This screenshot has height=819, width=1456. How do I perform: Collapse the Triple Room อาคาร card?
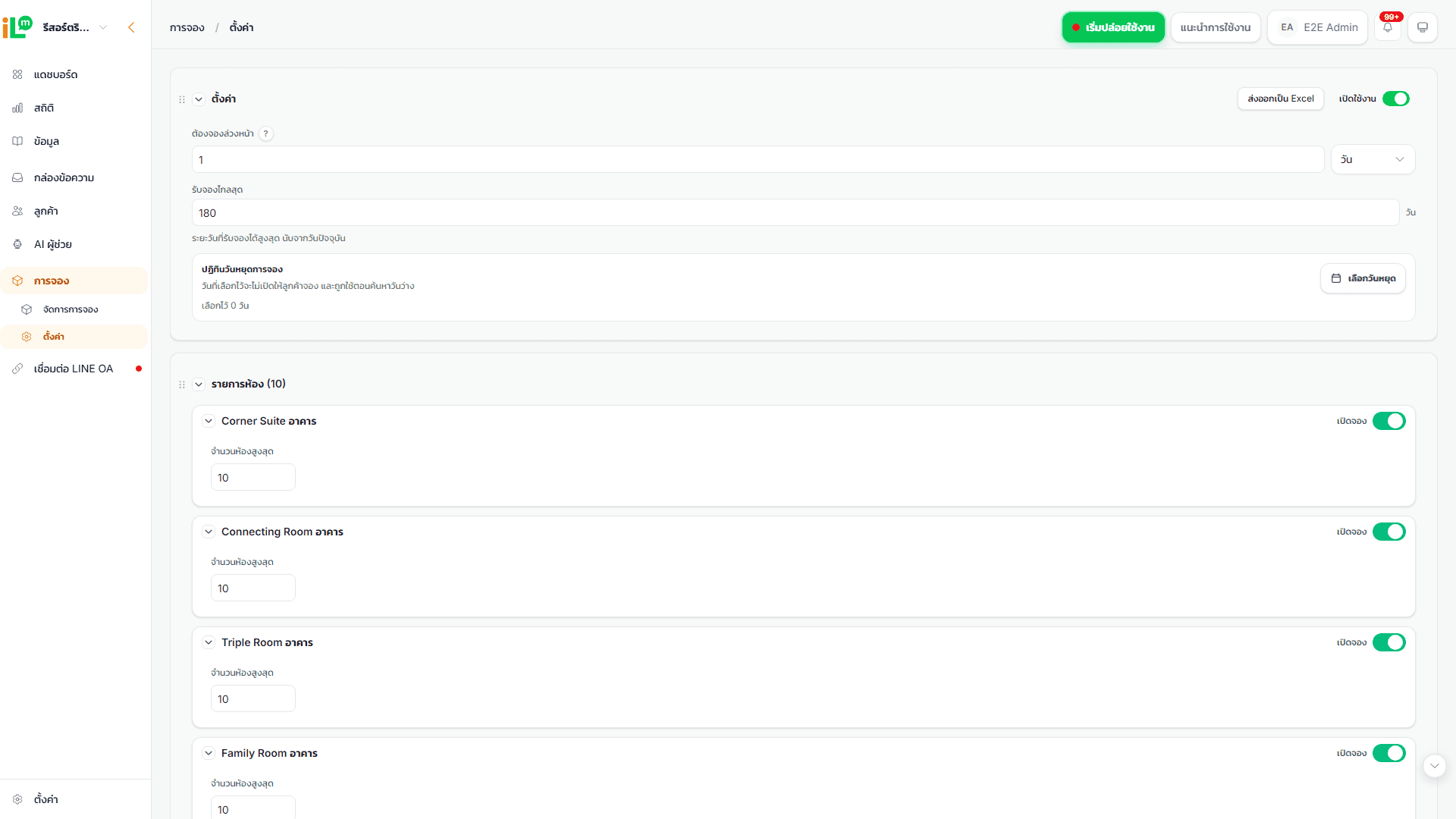click(x=209, y=642)
